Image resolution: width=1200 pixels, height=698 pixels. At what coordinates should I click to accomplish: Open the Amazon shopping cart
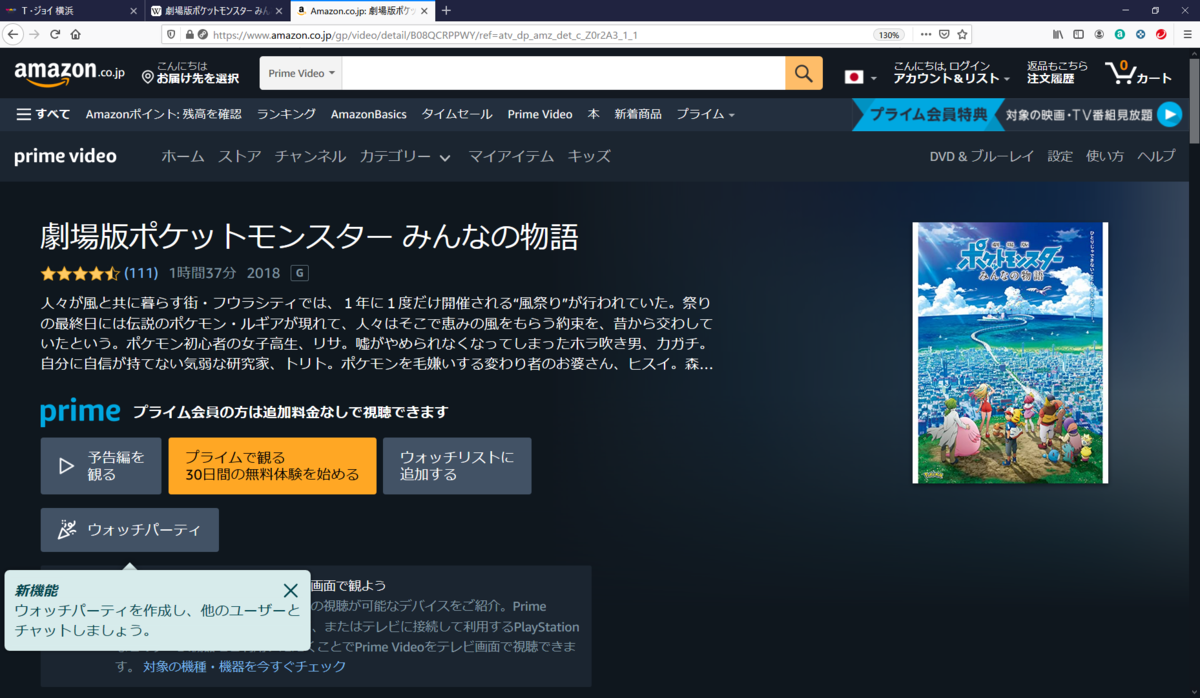[1138, 73]
